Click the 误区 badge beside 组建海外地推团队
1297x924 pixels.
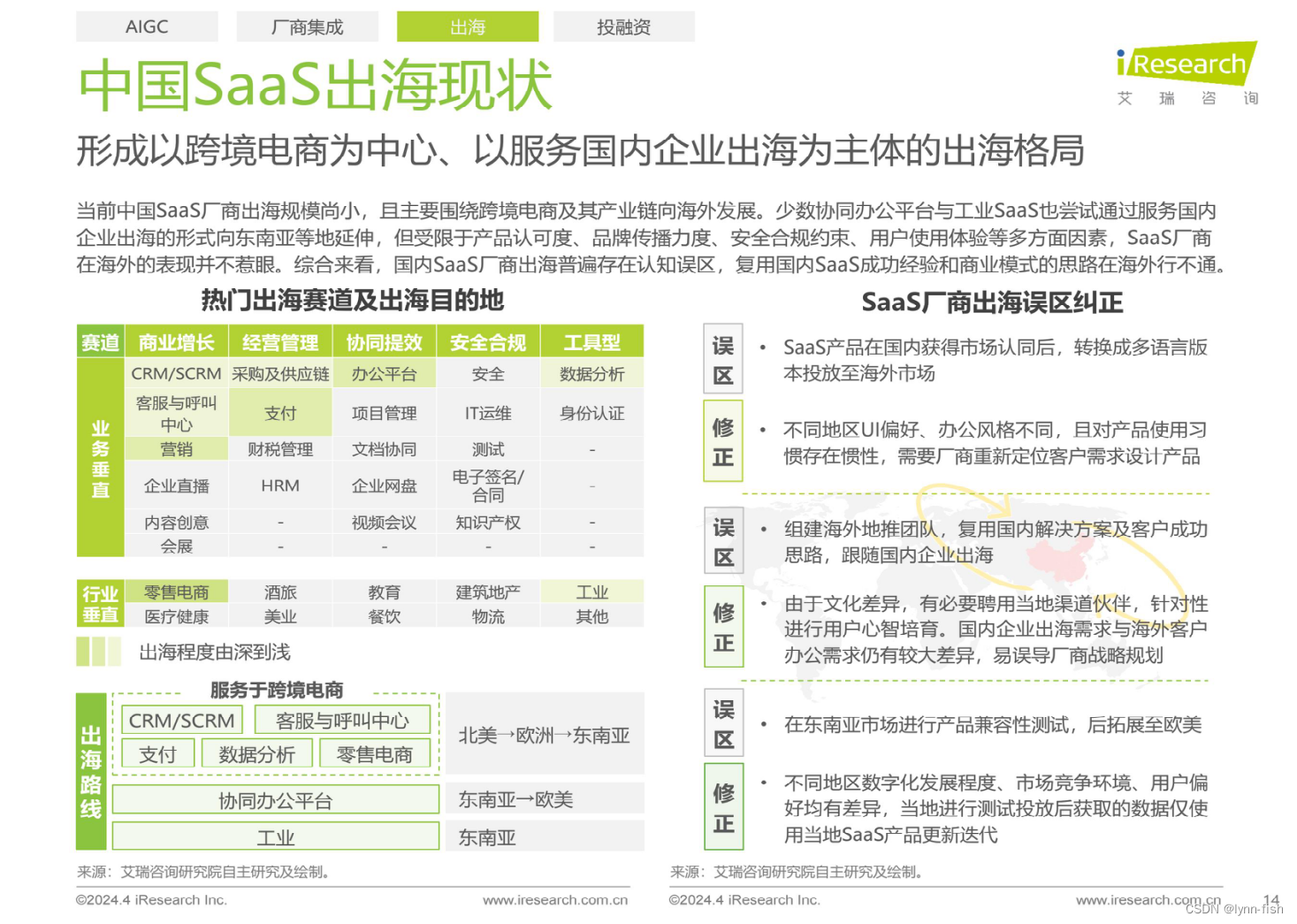[723, 542]
